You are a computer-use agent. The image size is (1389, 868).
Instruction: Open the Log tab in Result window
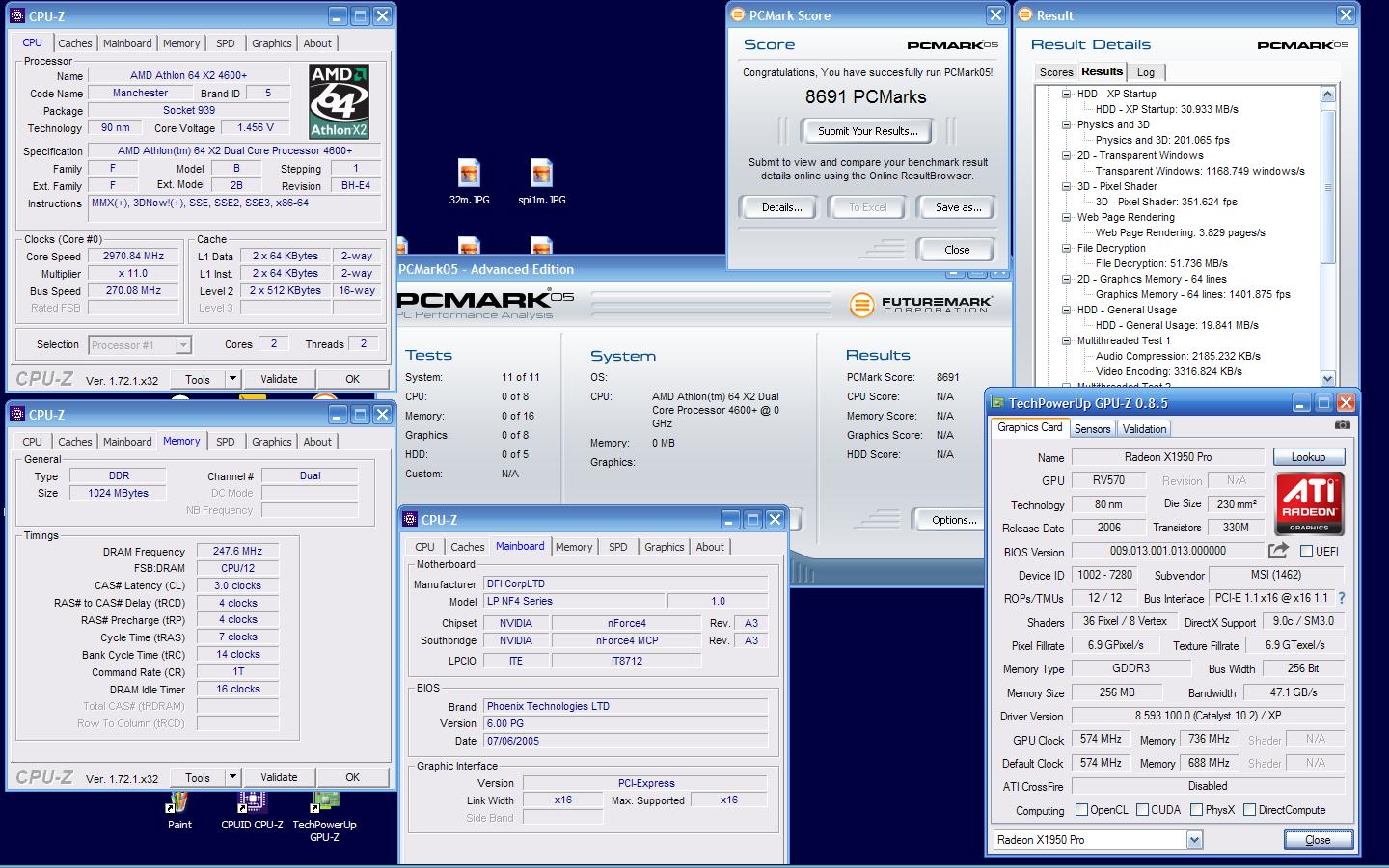[1146, 72]
